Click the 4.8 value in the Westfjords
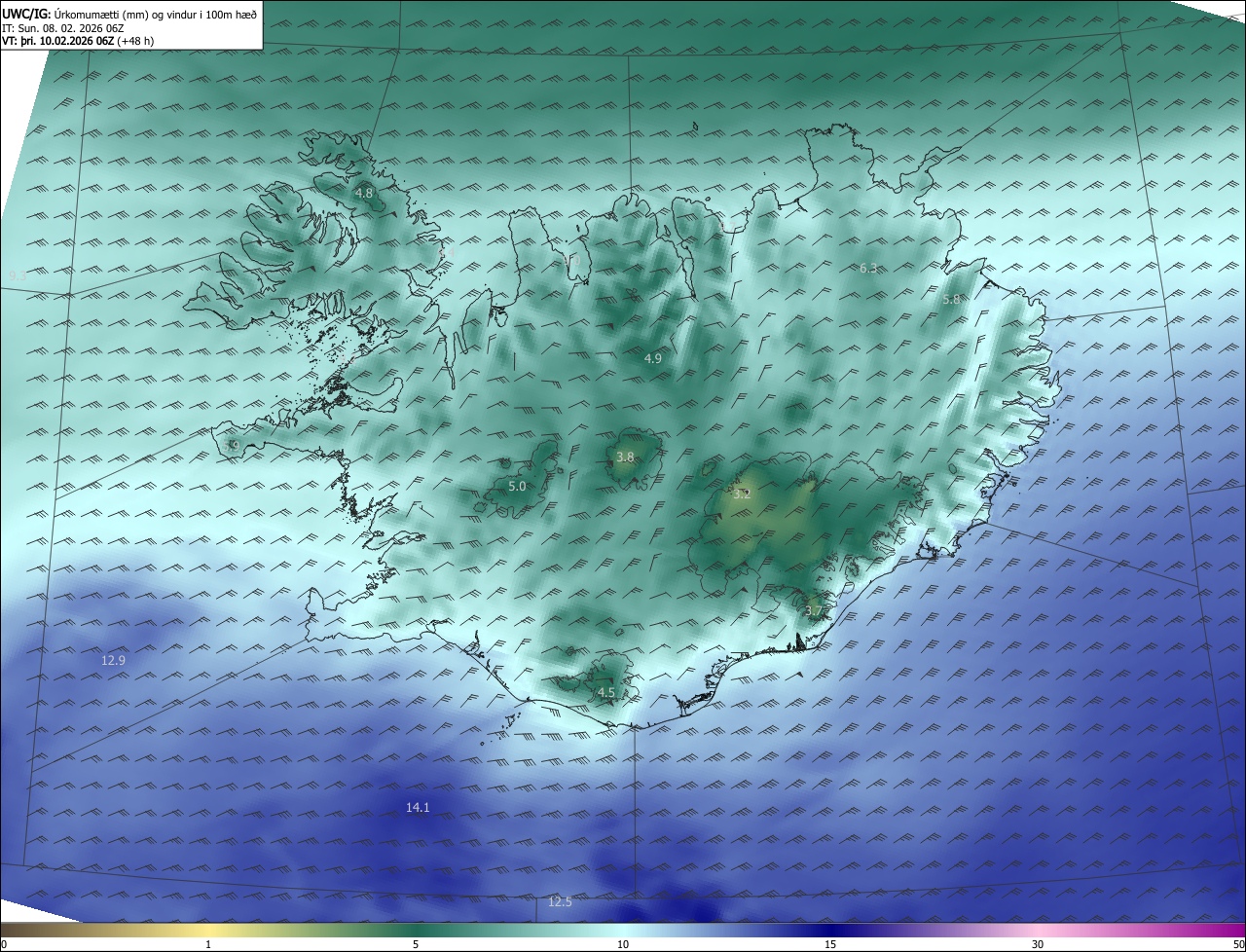This screenshot has height=952, width=1246. tap(364, 193)
